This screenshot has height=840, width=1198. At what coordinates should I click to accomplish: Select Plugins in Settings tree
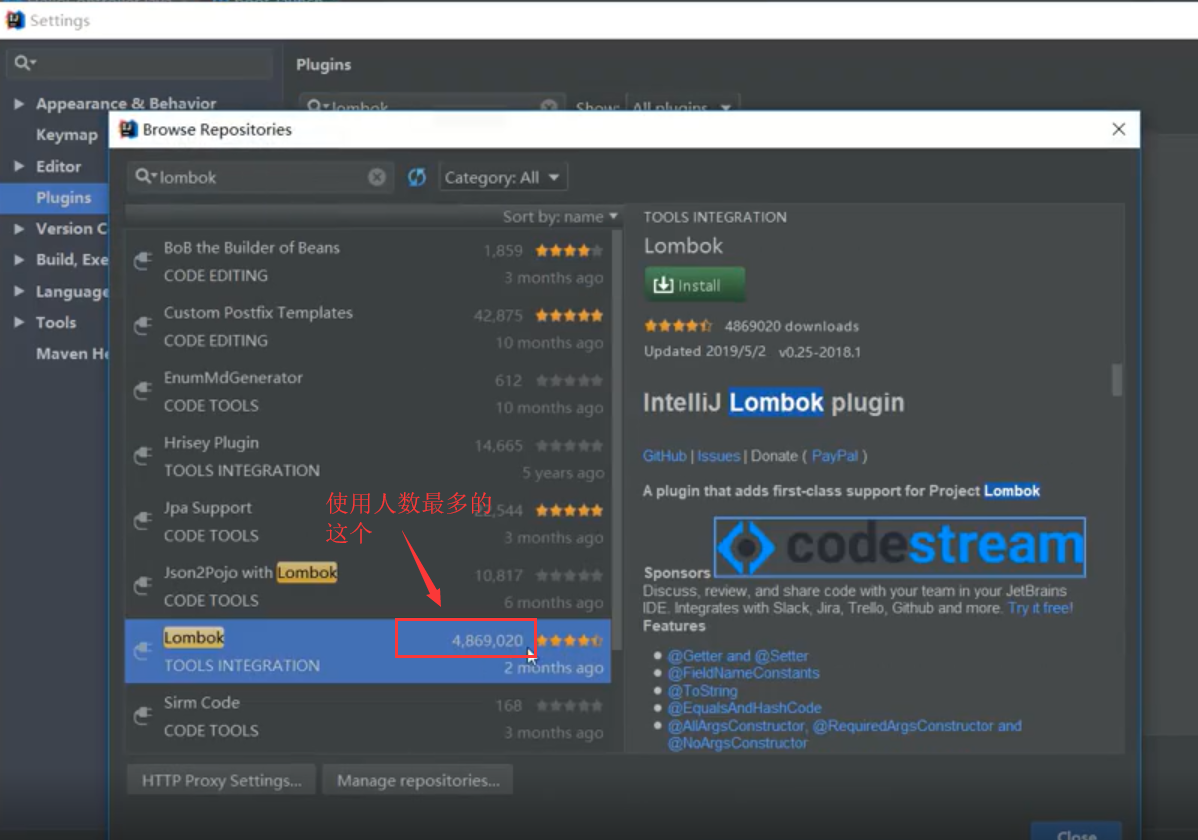[x=63, y=197]
